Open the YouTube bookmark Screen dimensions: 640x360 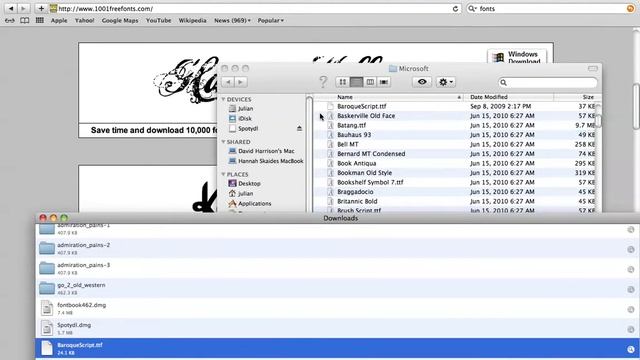click(158, 20)
